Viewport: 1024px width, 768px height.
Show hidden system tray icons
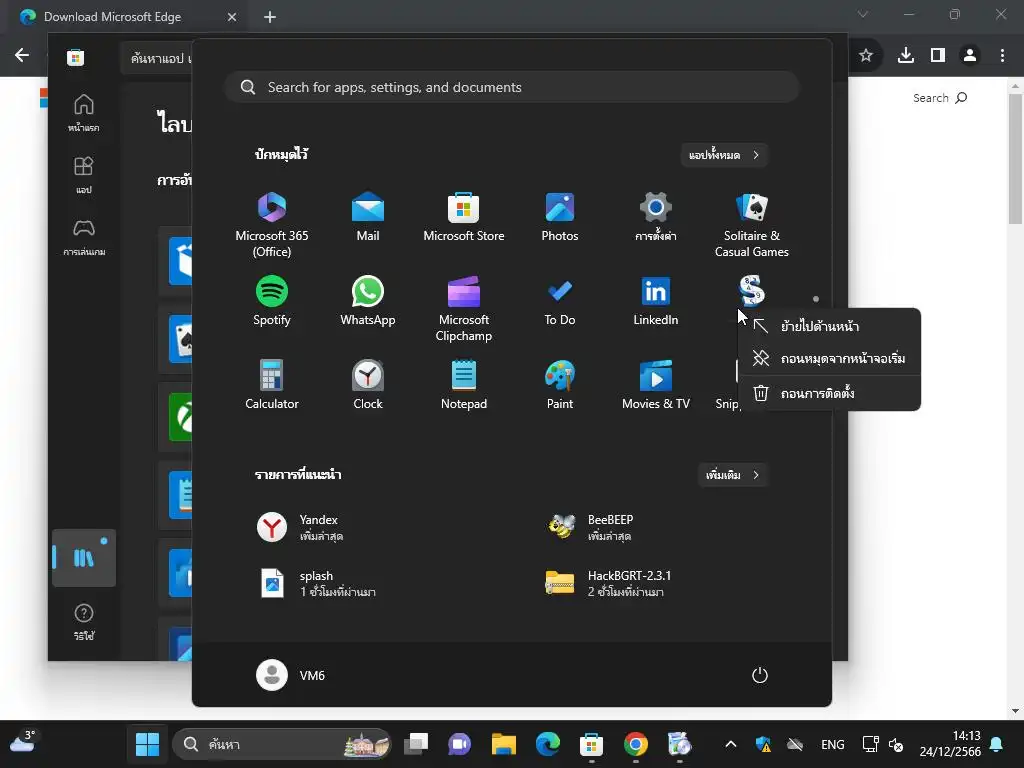click(x=731, y=744)
